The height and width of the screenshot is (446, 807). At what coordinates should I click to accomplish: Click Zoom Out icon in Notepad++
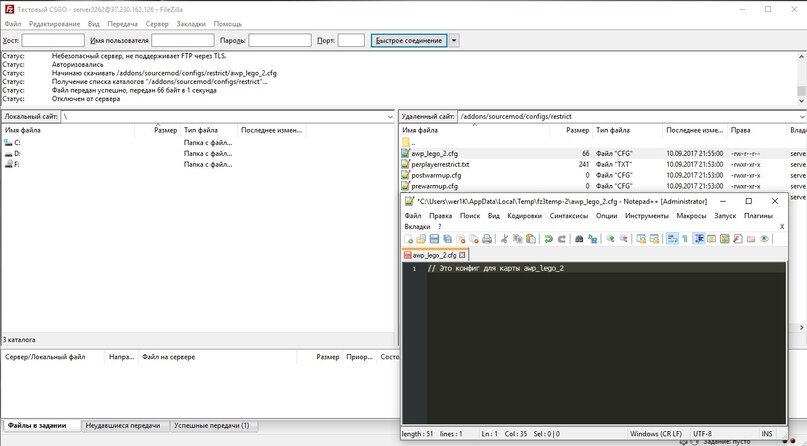pyautogui.click(x=623, y=239)
